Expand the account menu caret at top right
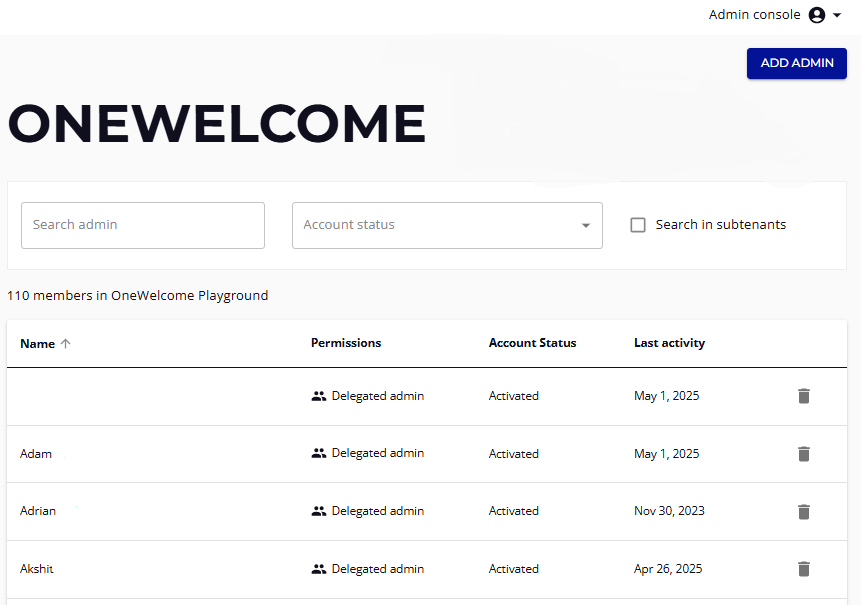861x605 pixels. [x=837, y=15]
